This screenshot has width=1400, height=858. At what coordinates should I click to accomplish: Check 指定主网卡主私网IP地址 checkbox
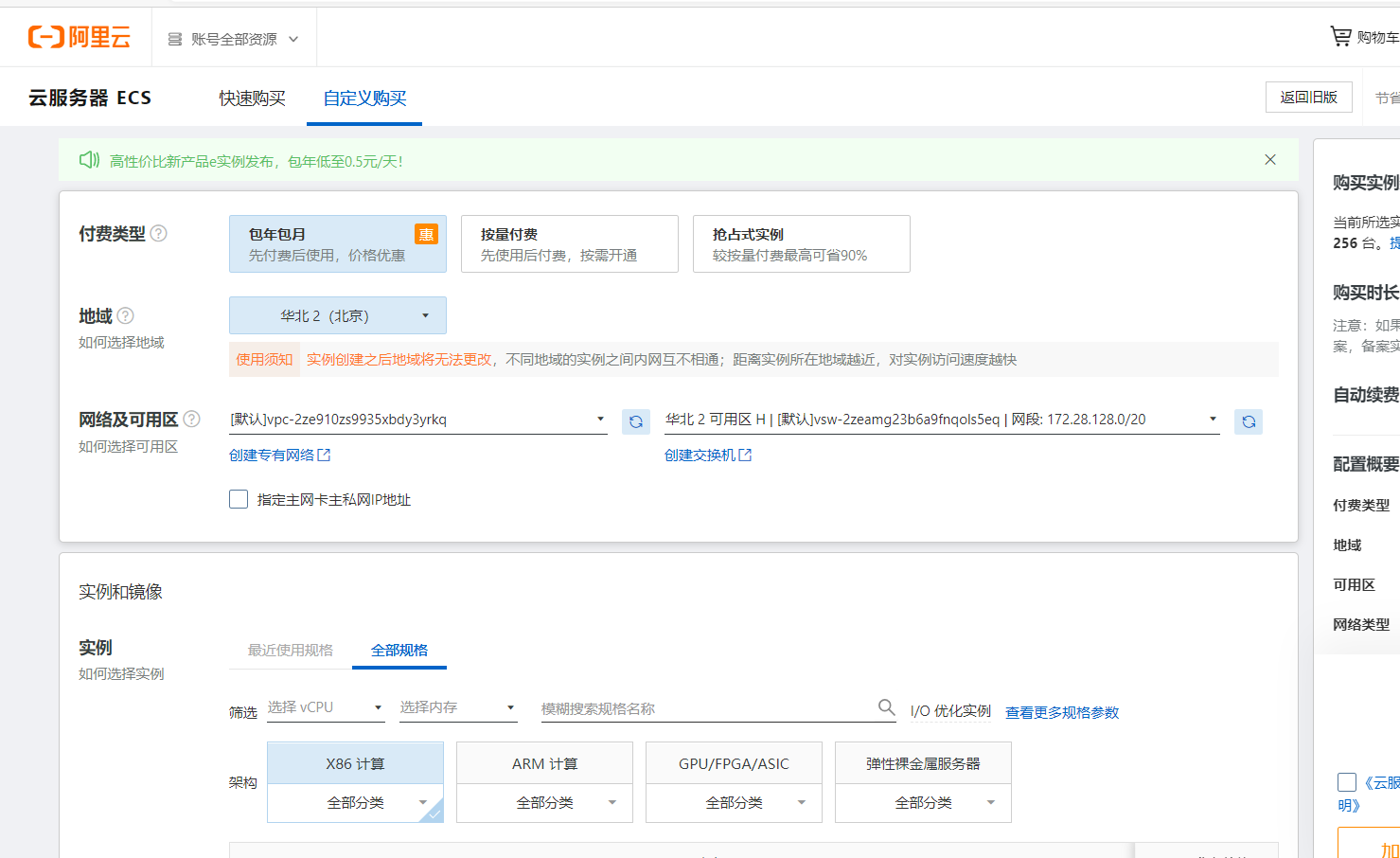click(239, 499)
